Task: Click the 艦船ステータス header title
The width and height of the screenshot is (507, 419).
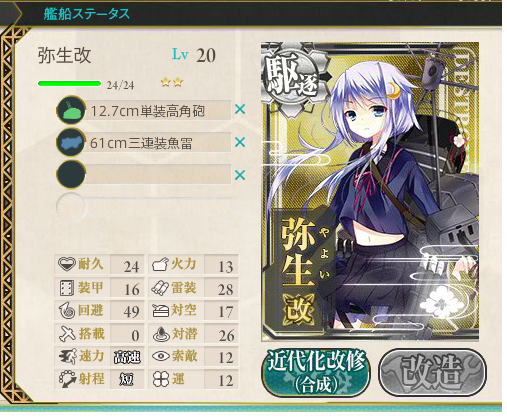Action: [x=86, y=14]
